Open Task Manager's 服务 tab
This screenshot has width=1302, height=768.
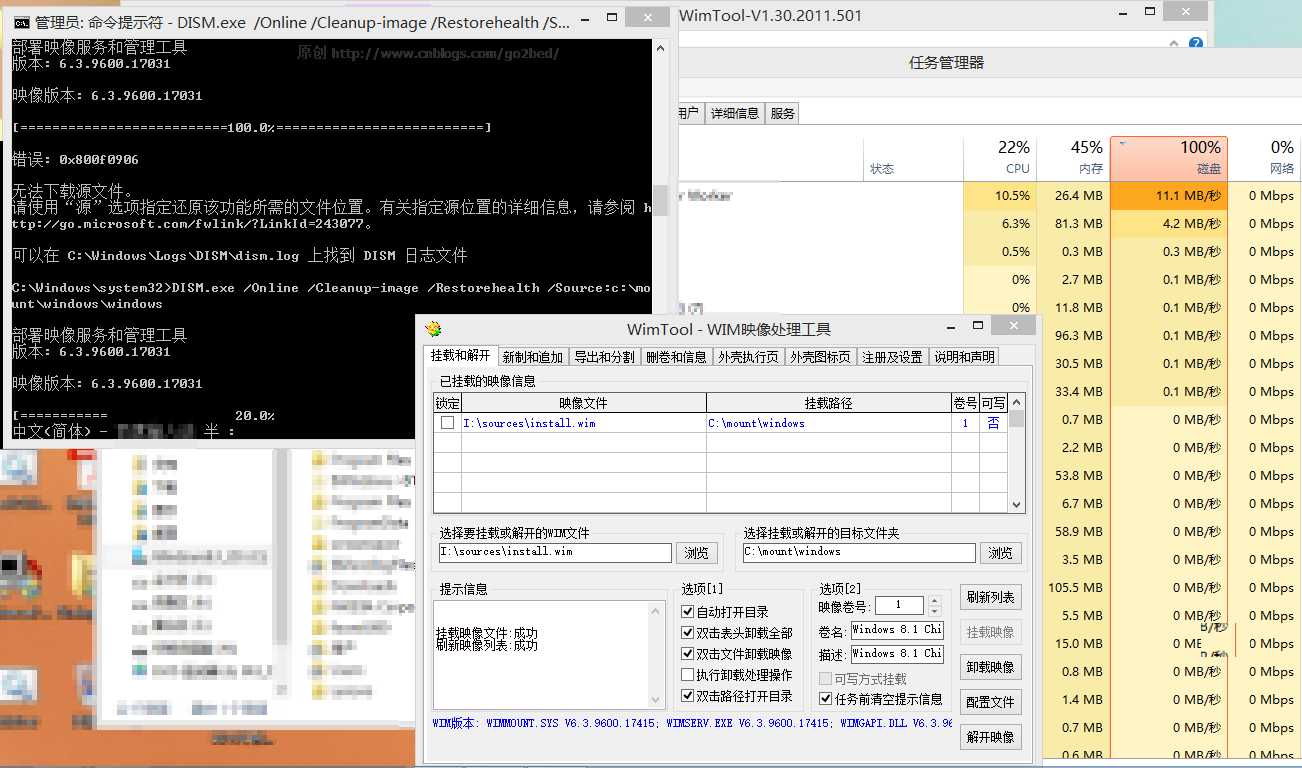coord(783,113)
